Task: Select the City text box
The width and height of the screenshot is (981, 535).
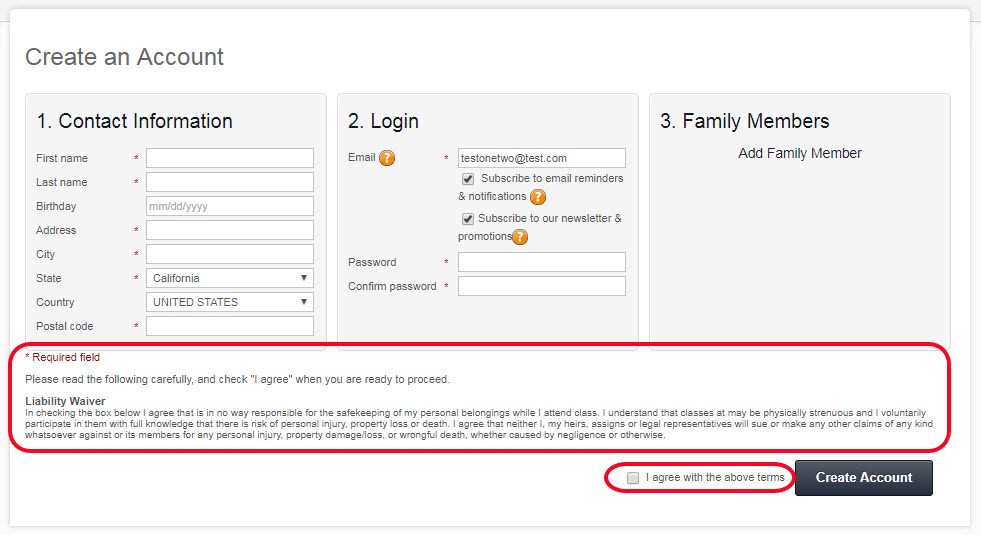Action: (x=230, y=254)
